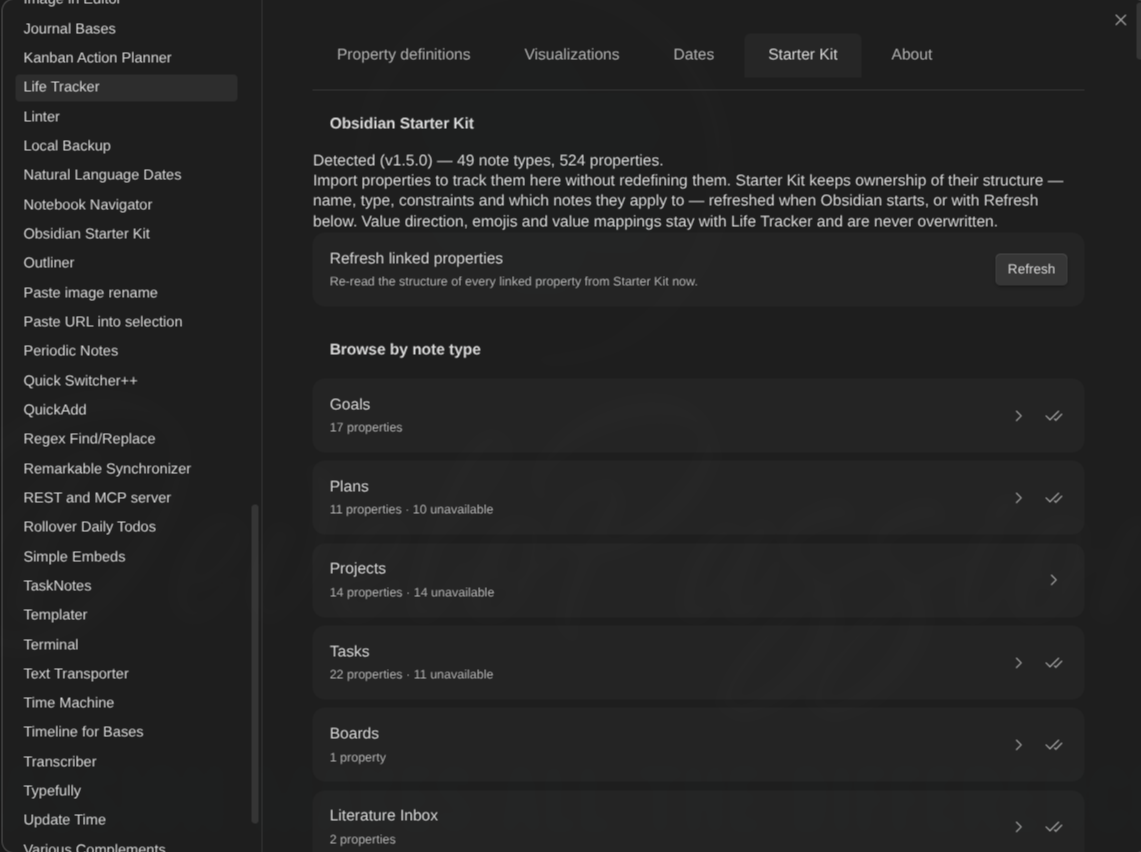Open Local Backup settings
The width and height of the screenshot is (1141, 852).
(x=126, y=146)
